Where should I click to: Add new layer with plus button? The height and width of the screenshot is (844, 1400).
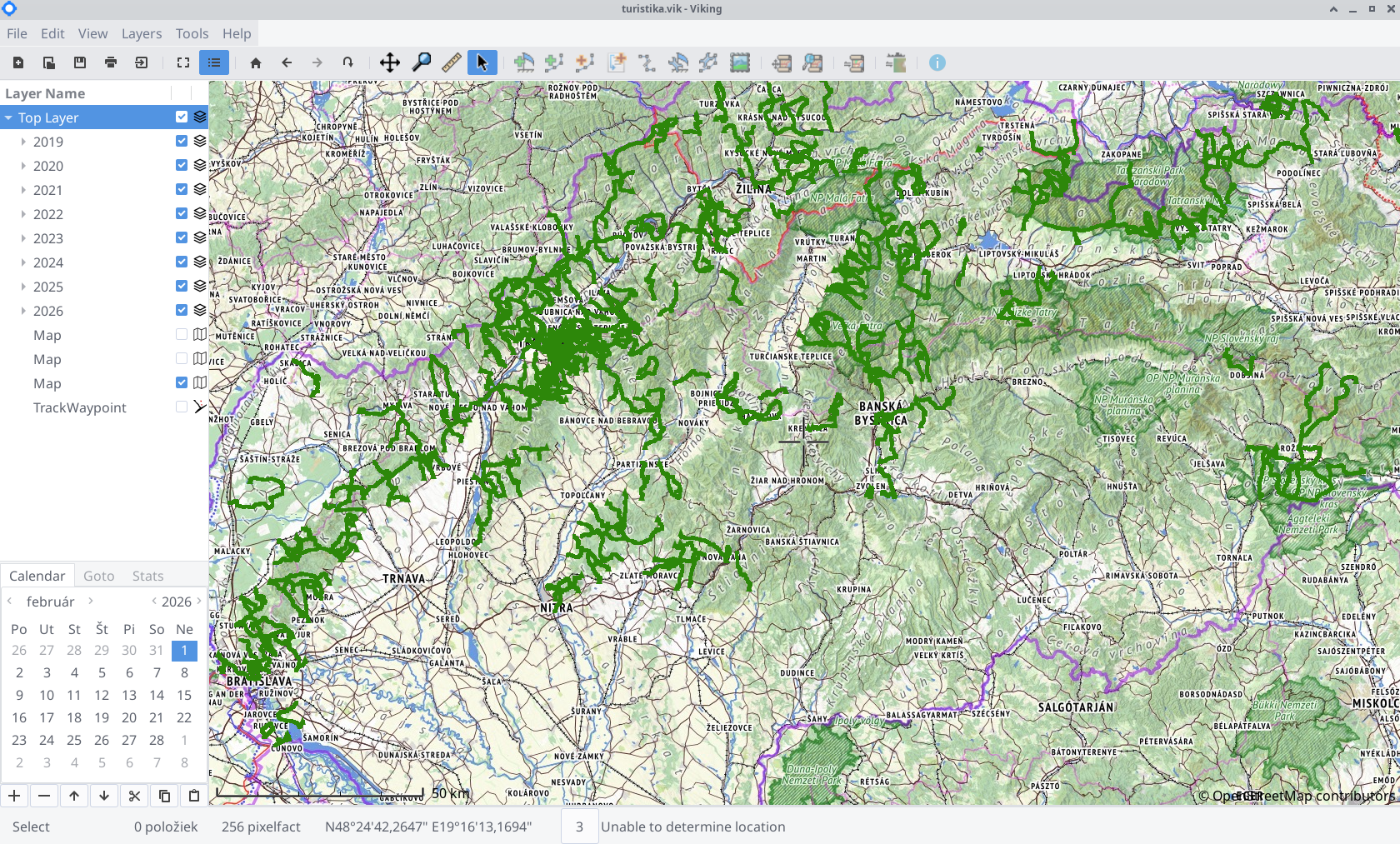14,796
